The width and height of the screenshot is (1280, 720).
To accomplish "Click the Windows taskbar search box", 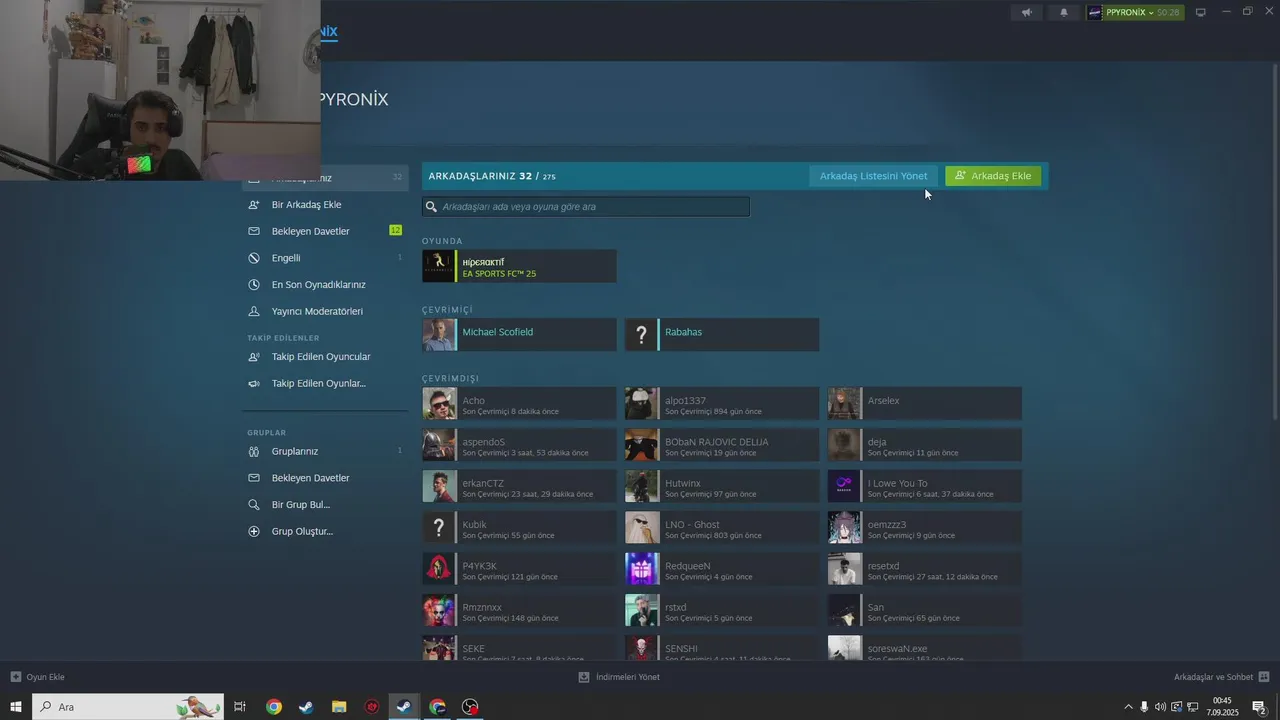I will coord(128,707).
